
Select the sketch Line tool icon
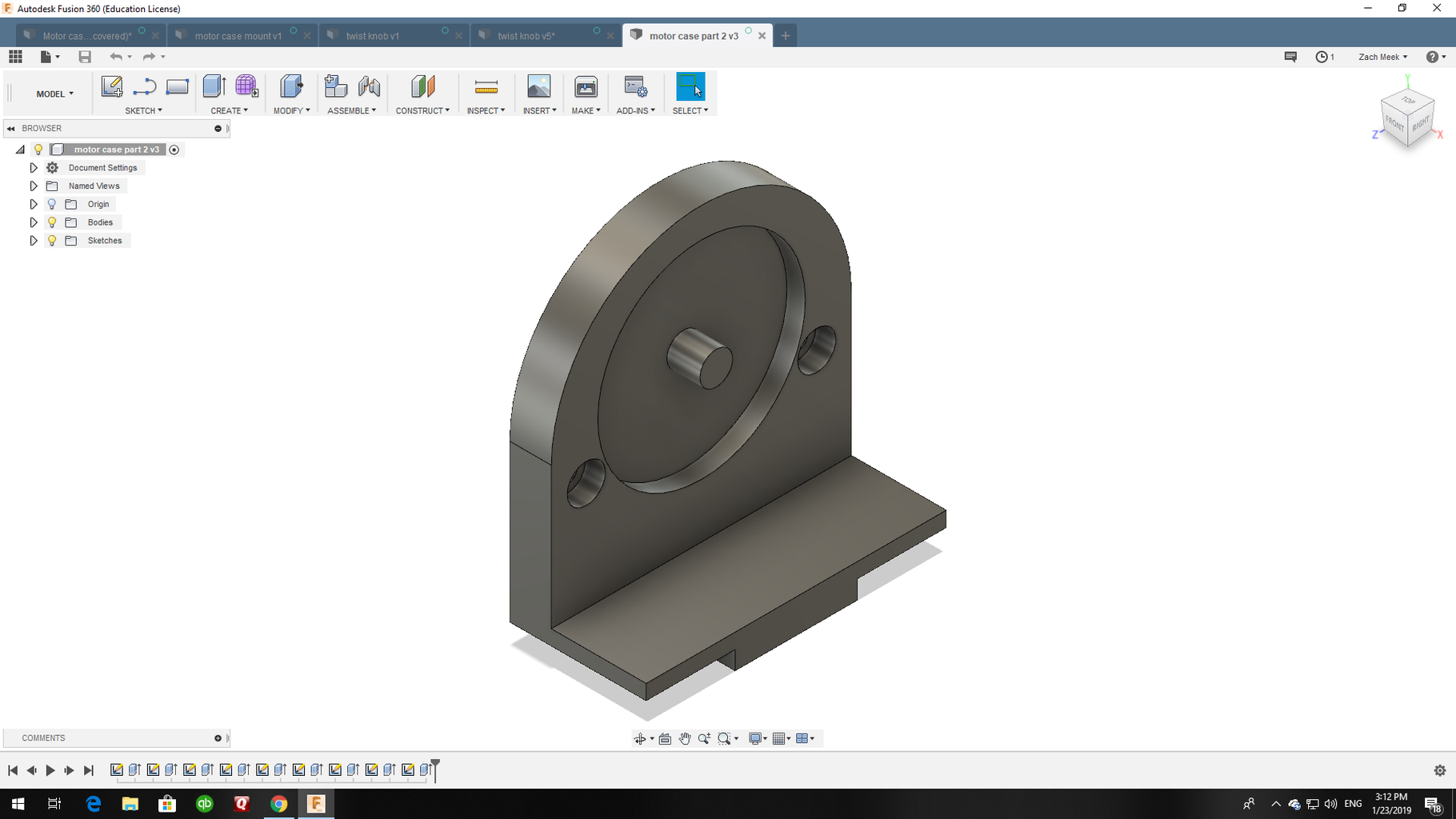click(144, 86)
